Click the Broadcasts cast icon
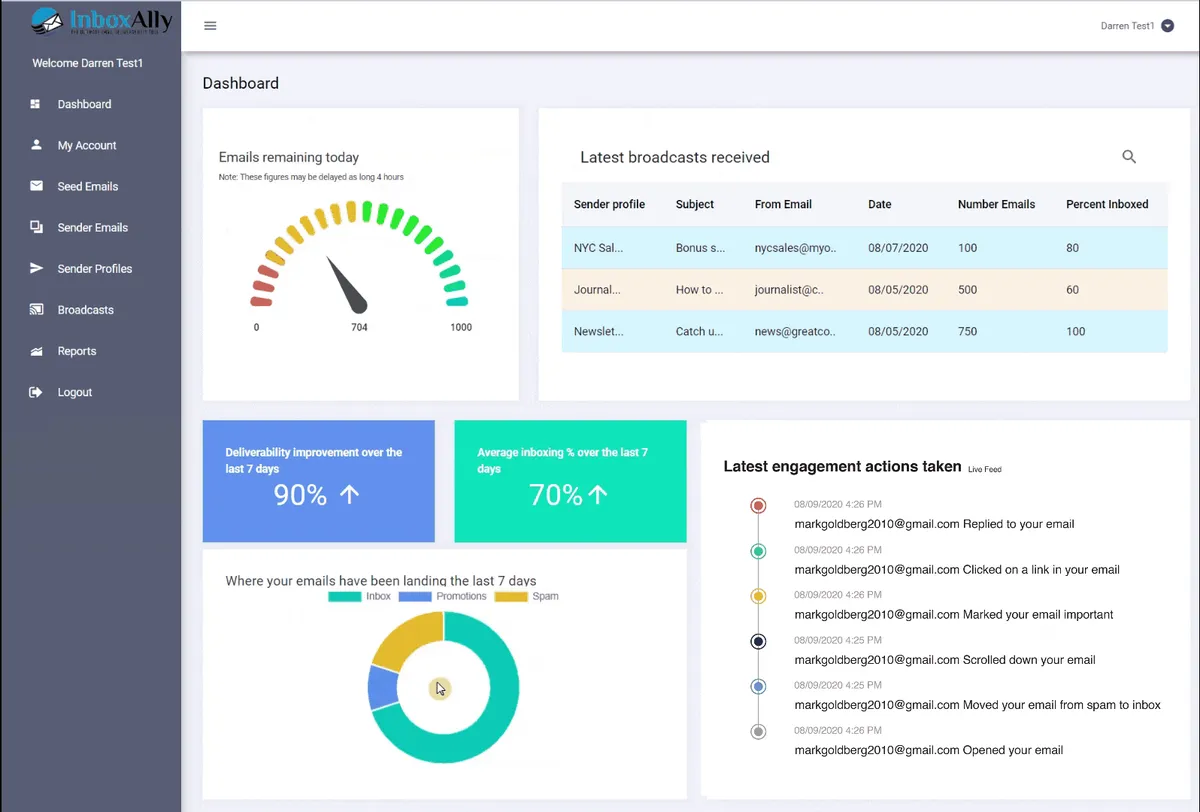The image size is (1200, 812). [x=36, y=310]
